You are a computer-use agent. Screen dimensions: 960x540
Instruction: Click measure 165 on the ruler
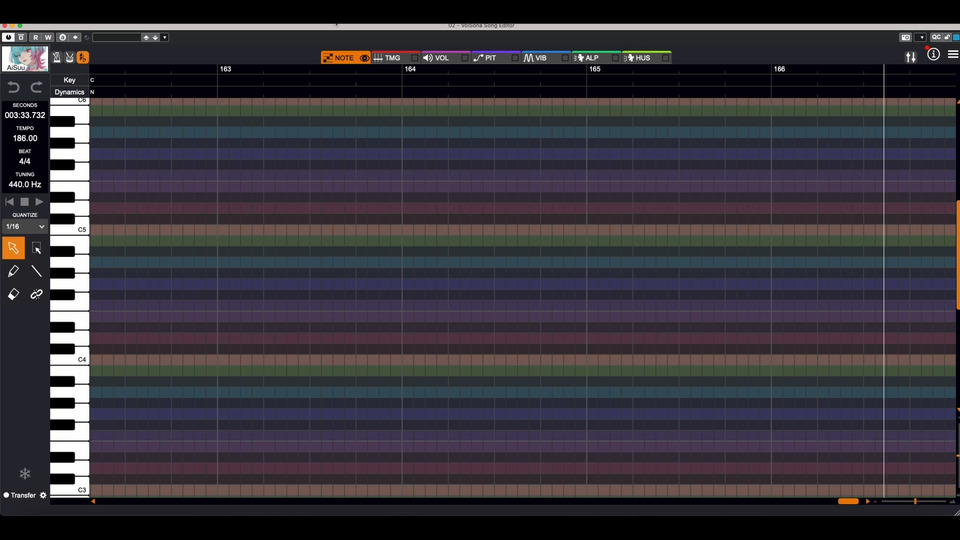pyautogui.click(x=594, y=69)
